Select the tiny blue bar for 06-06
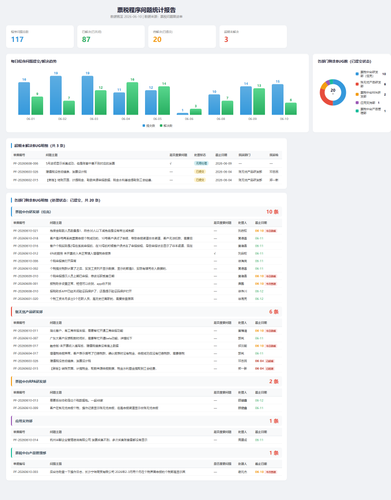Viewport: 391px width, 500px height. (182, 114)
